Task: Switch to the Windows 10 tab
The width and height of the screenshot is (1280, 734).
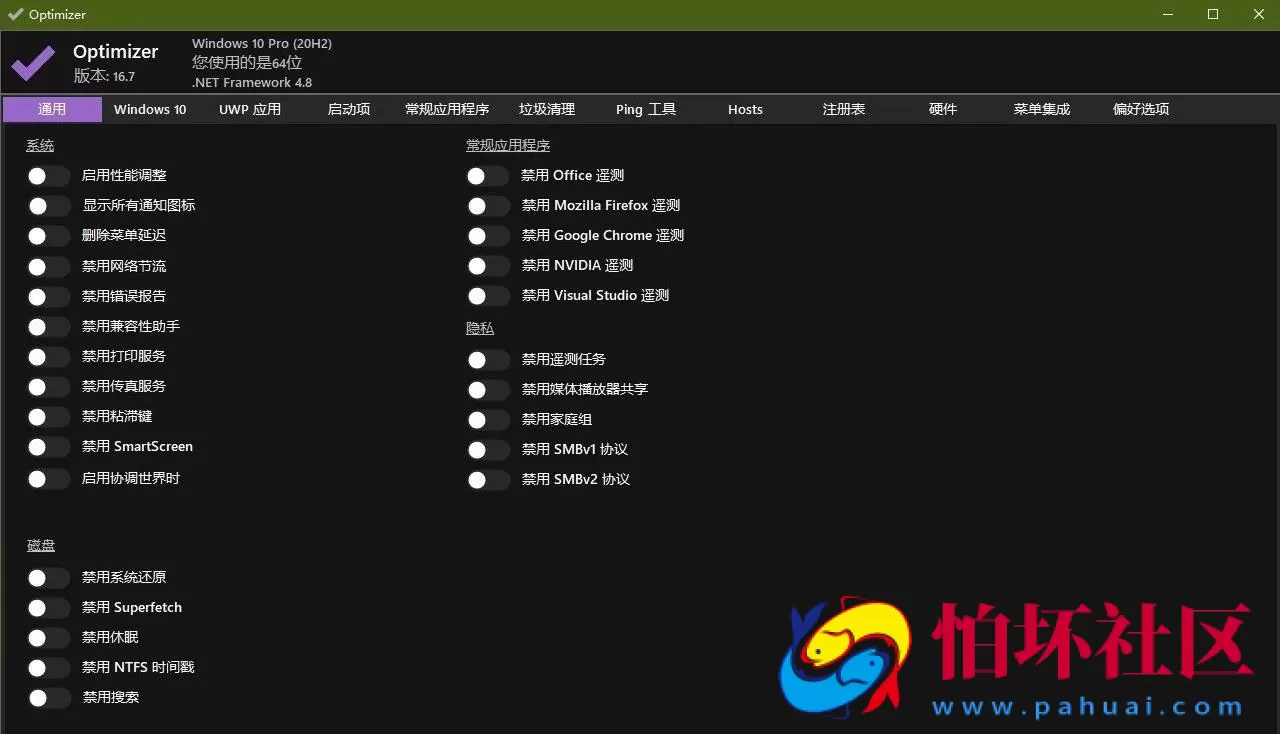Action: (x=149, y=109)
